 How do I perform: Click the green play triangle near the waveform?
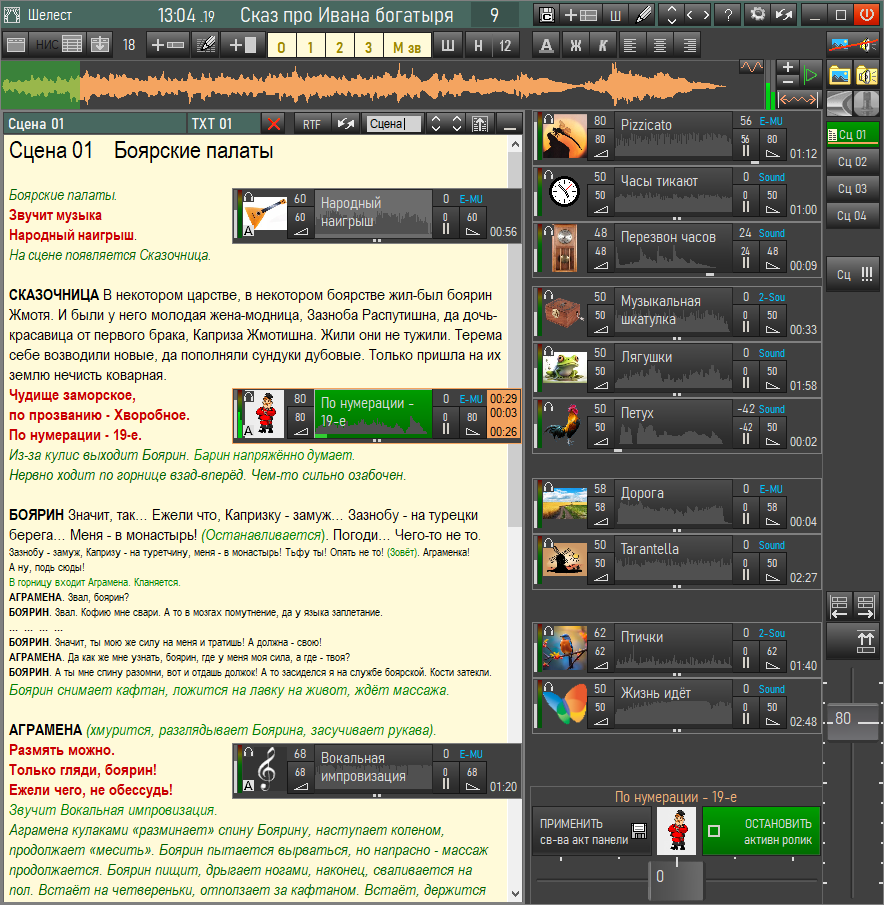(x=811, y=74)
